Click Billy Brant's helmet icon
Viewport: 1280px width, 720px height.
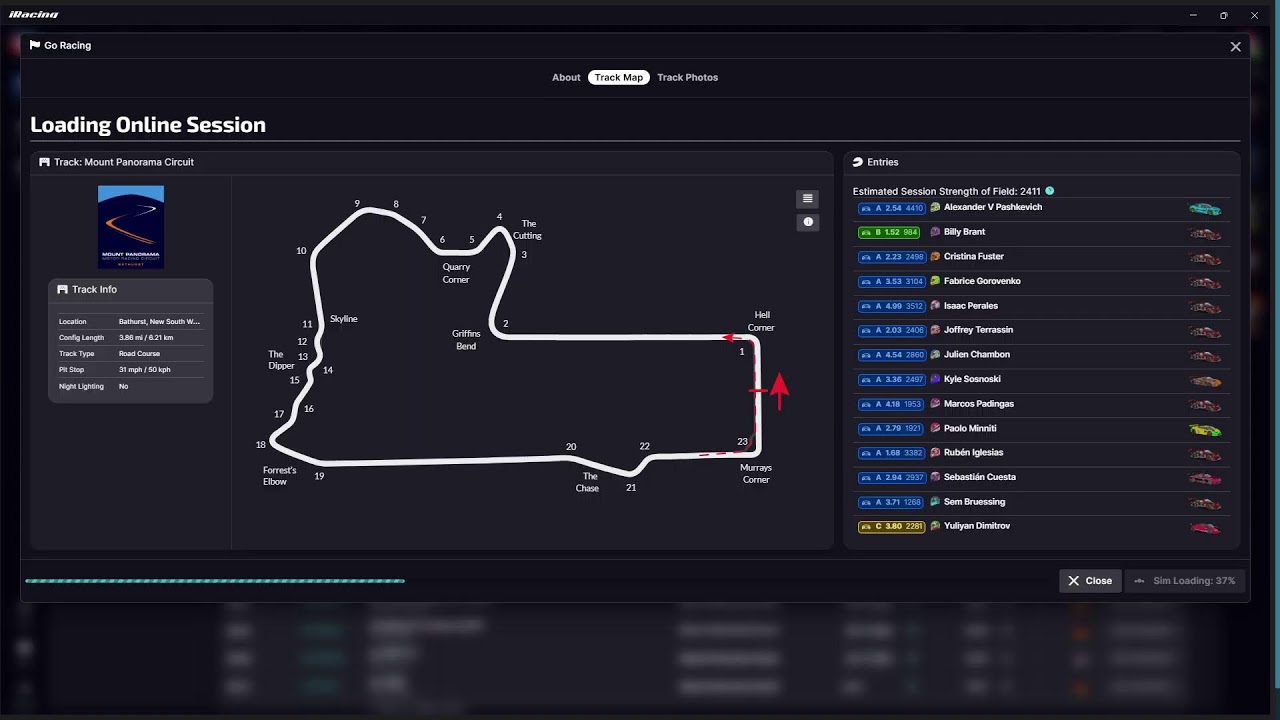tap(935, 232)
